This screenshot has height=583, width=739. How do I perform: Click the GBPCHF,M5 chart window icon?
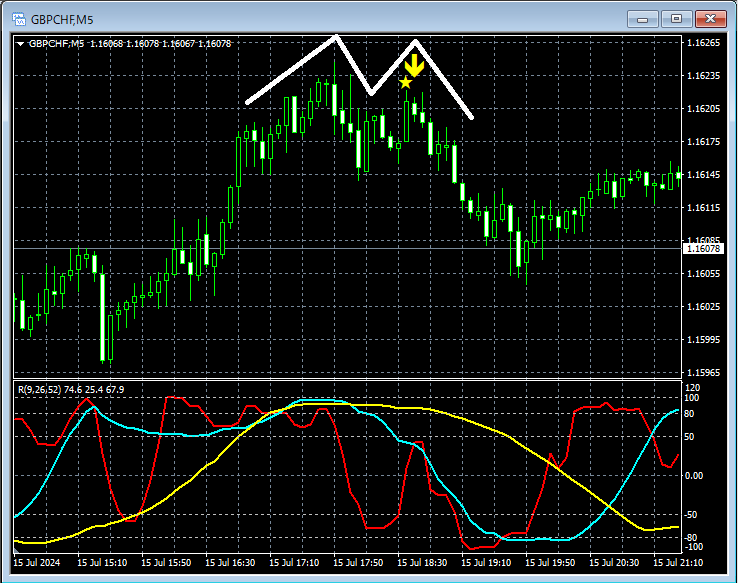tap(19, 19)
